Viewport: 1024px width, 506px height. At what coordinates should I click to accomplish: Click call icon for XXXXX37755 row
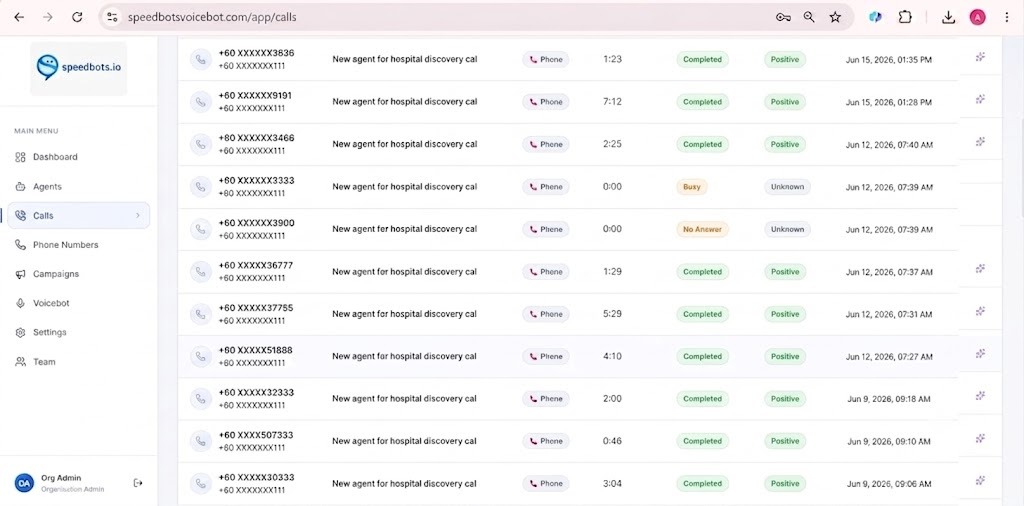pyautogui.click(x=200, y=314)
